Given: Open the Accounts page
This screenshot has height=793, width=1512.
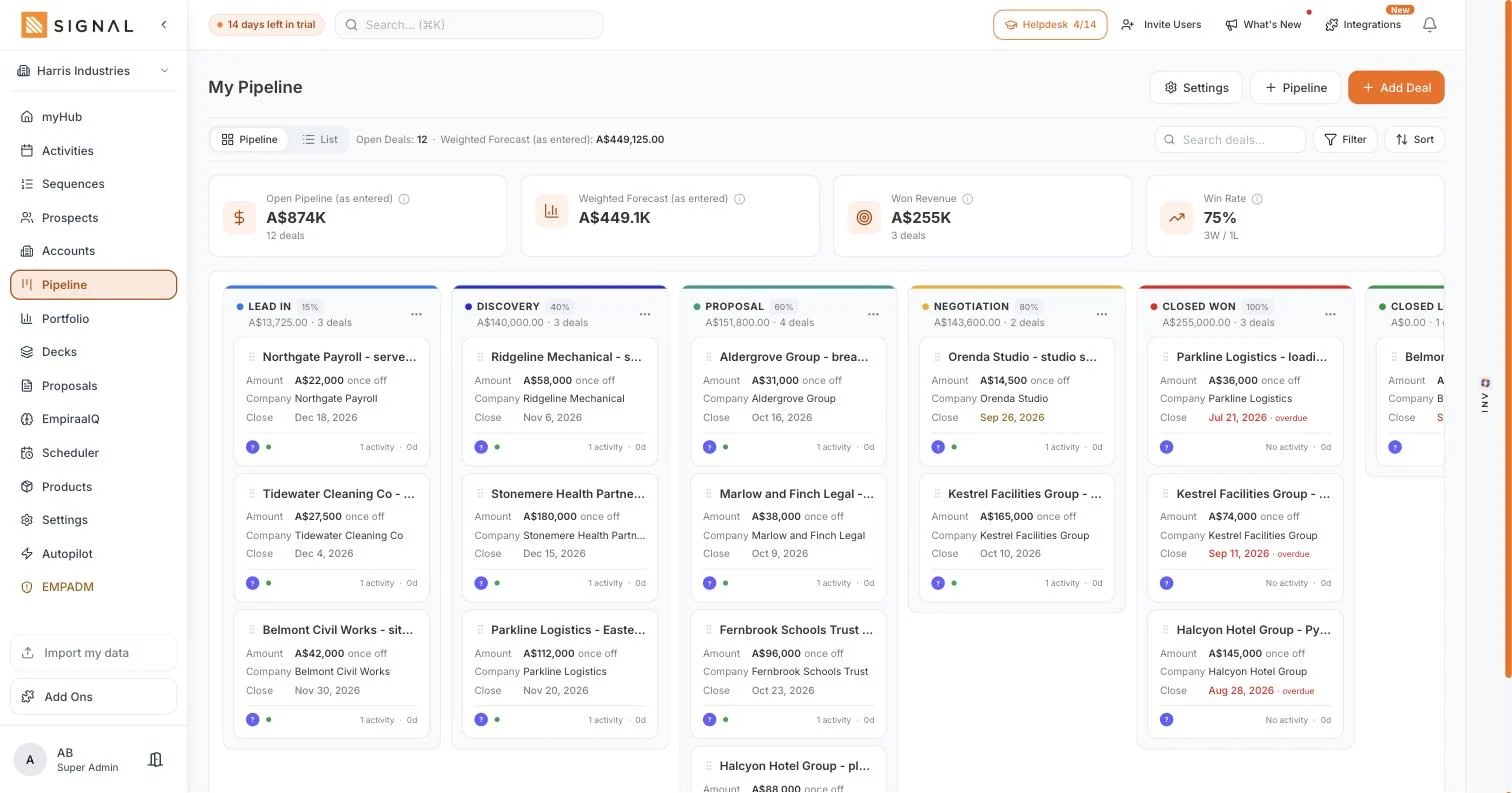Looking at the screenshot, I should coord(94,251).
